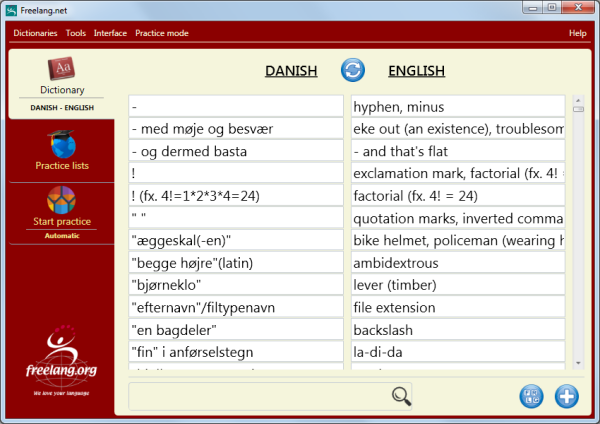The width and height of the screenshot is (600, 424).
Task: Select the "og dermed basta" entry
Action: 237,152
